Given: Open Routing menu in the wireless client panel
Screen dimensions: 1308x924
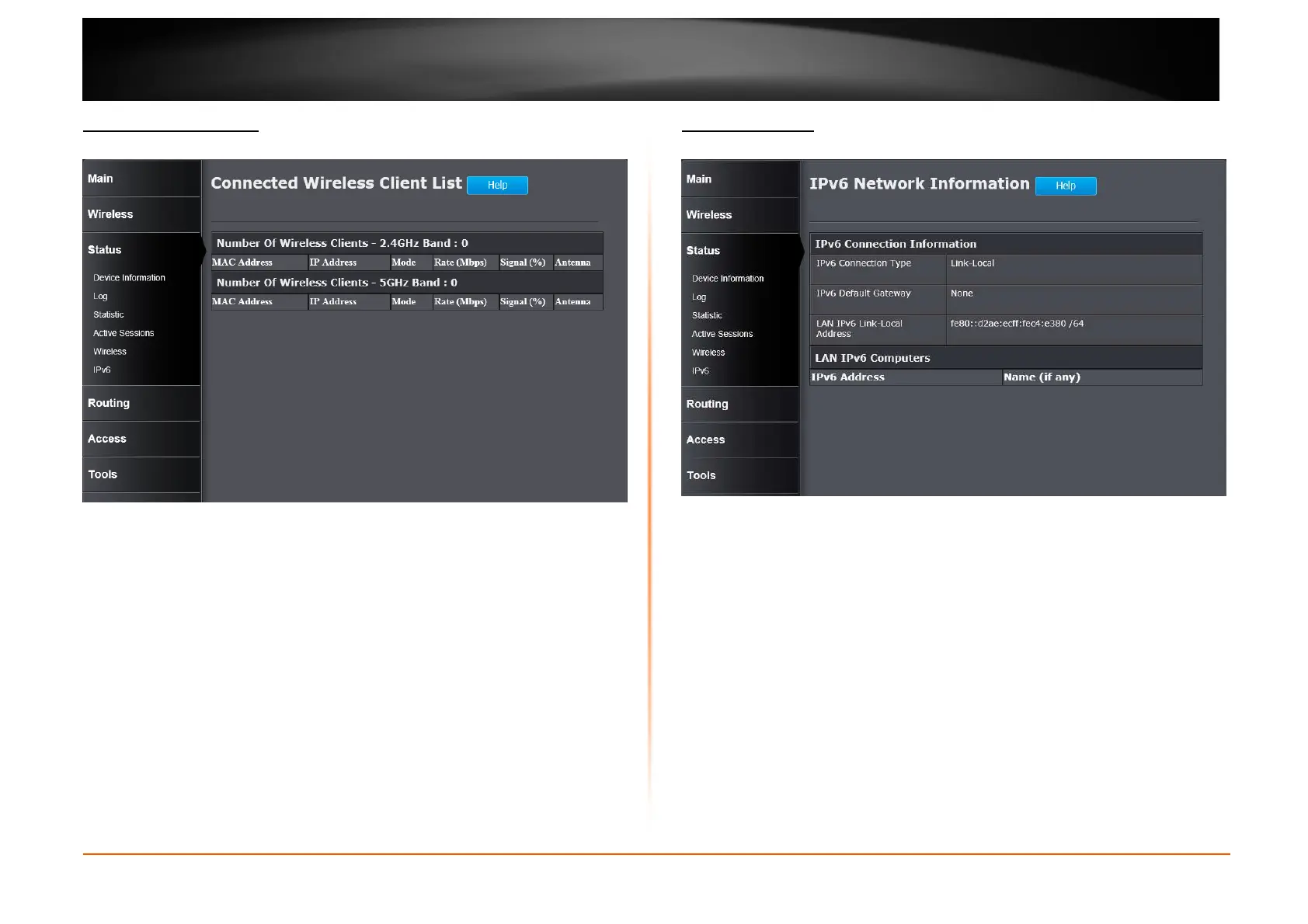Looking at the screenshot, I should 141,403.
